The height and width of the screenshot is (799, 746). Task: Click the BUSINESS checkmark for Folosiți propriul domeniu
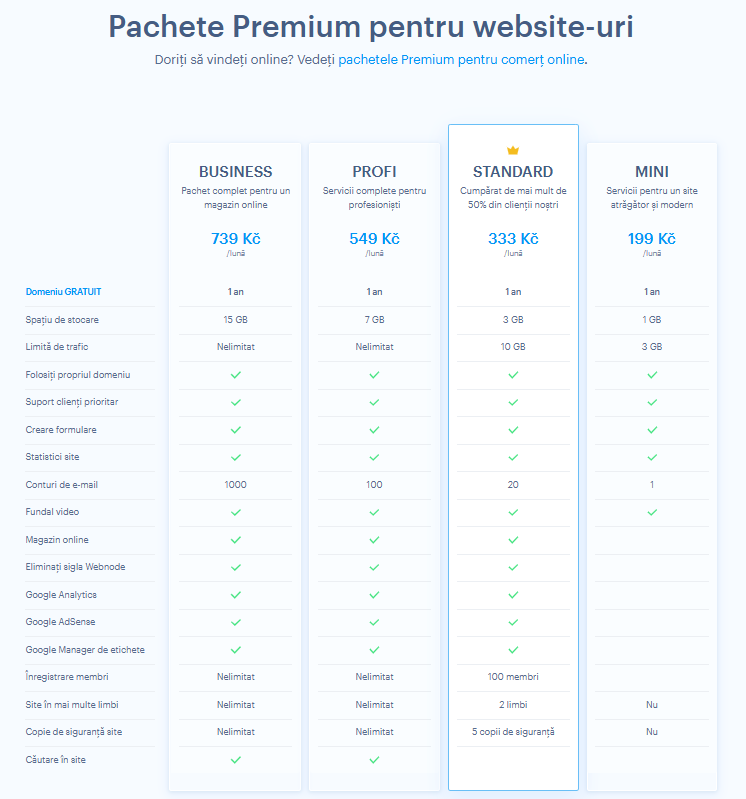click(x=235, y=375)
